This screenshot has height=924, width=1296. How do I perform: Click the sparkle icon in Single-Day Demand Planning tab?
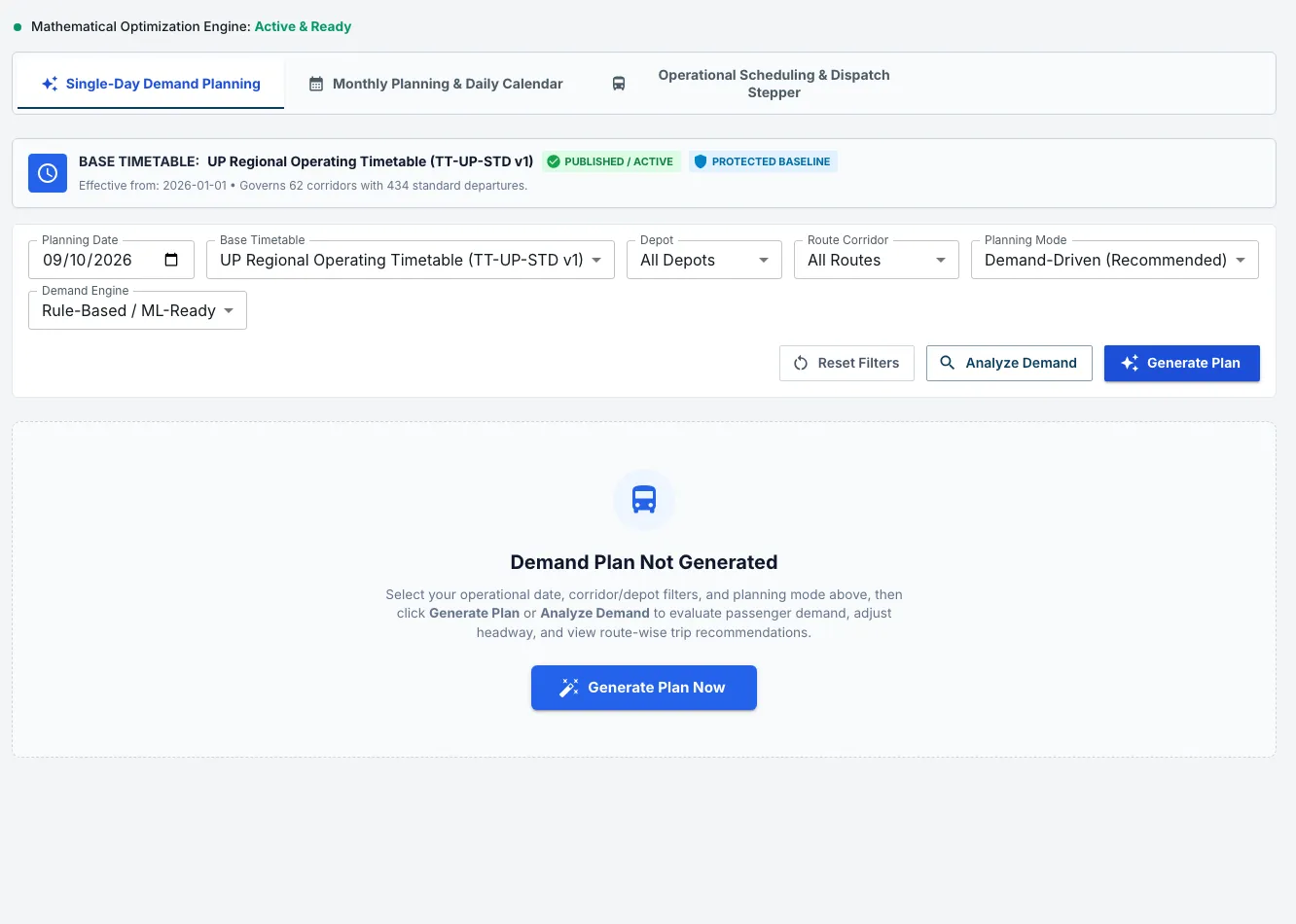[x=50, y=84]
